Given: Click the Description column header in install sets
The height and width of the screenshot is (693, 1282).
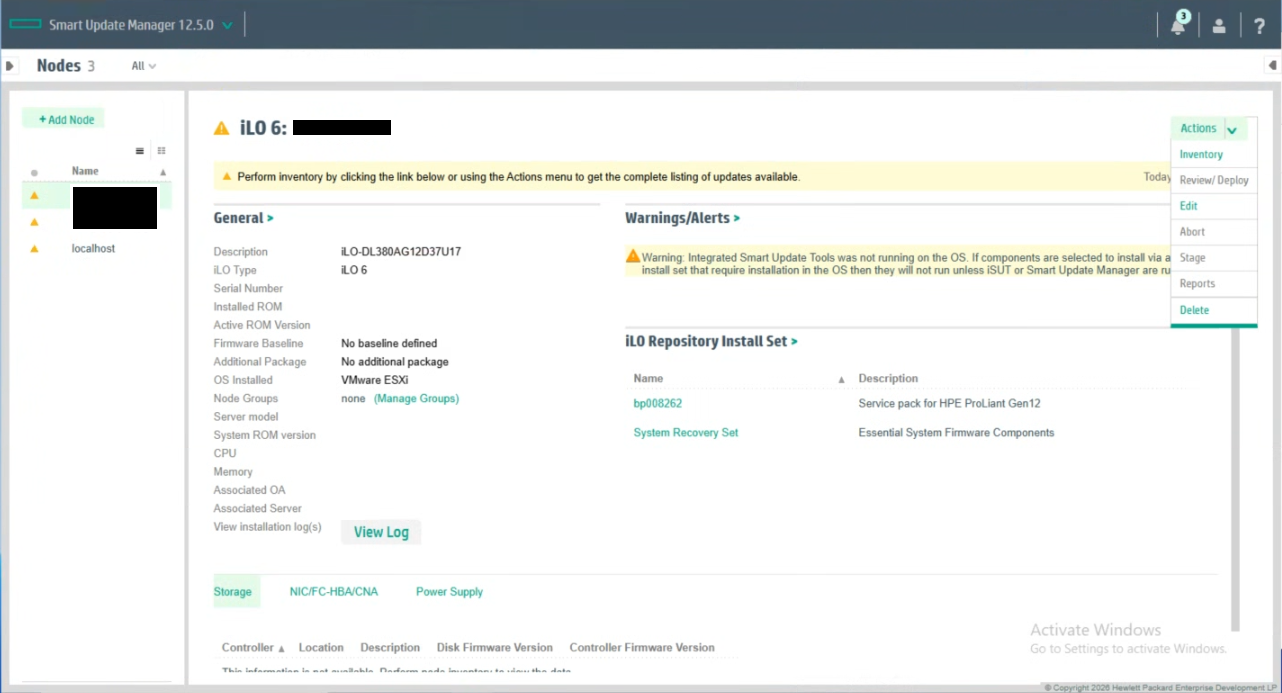Looking at the screenshot, I should click(888, 378).
